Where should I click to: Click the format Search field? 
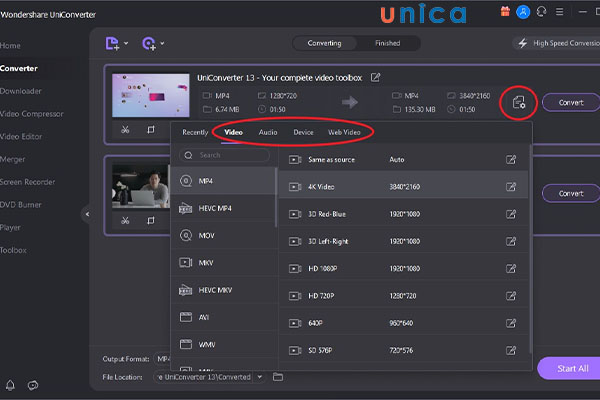[x=225, y=155]
